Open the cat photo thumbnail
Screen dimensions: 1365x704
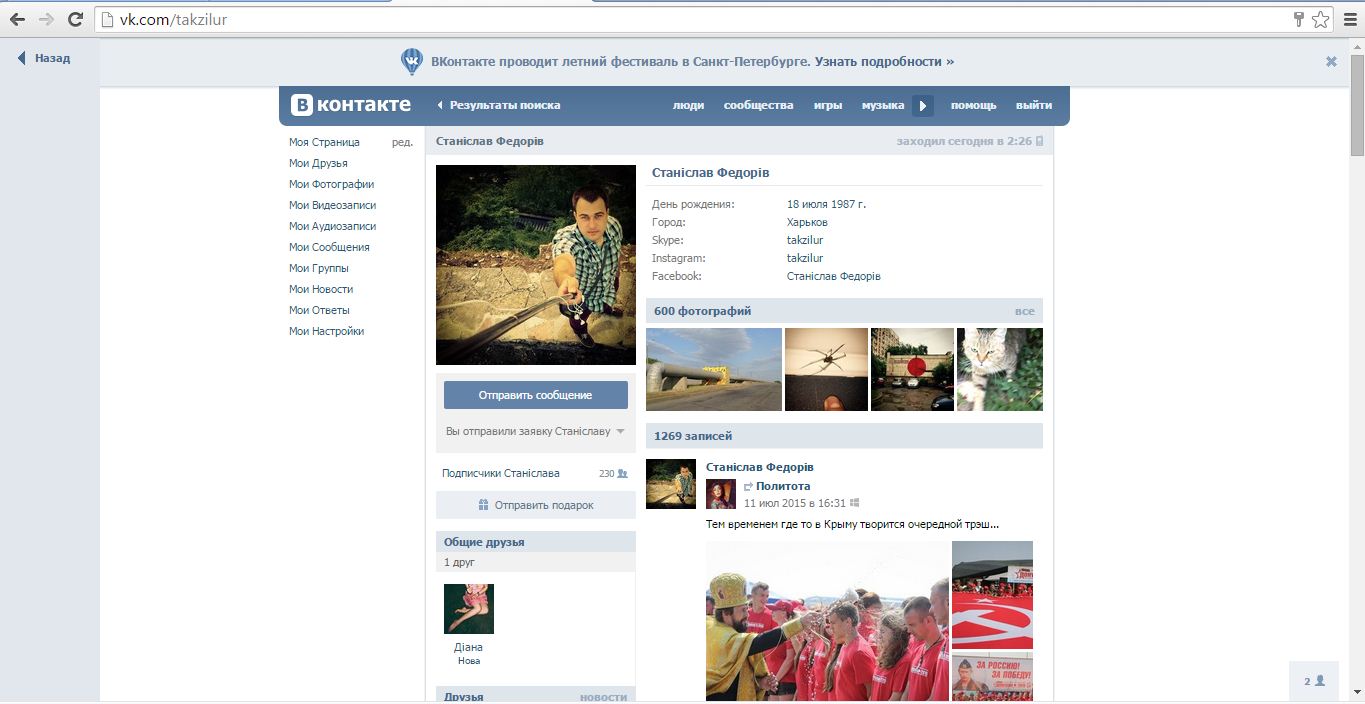[999, 369]
